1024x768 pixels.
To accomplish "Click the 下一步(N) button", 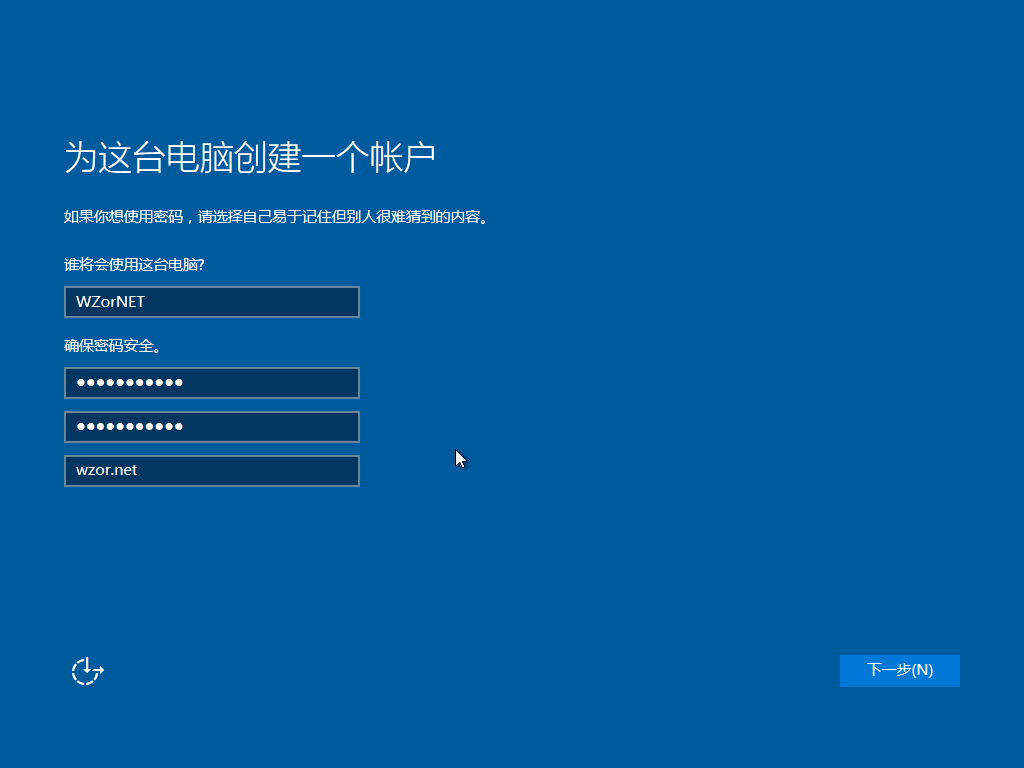I will pos(899,670).
